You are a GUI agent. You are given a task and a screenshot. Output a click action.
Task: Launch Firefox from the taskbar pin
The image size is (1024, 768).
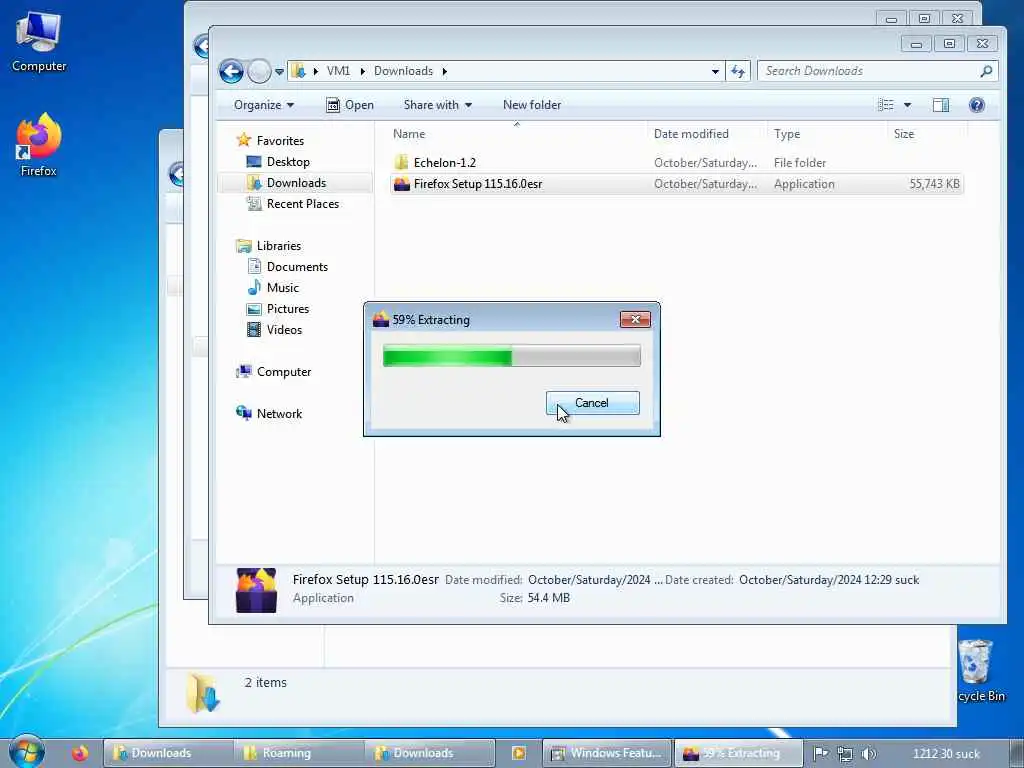80,753
